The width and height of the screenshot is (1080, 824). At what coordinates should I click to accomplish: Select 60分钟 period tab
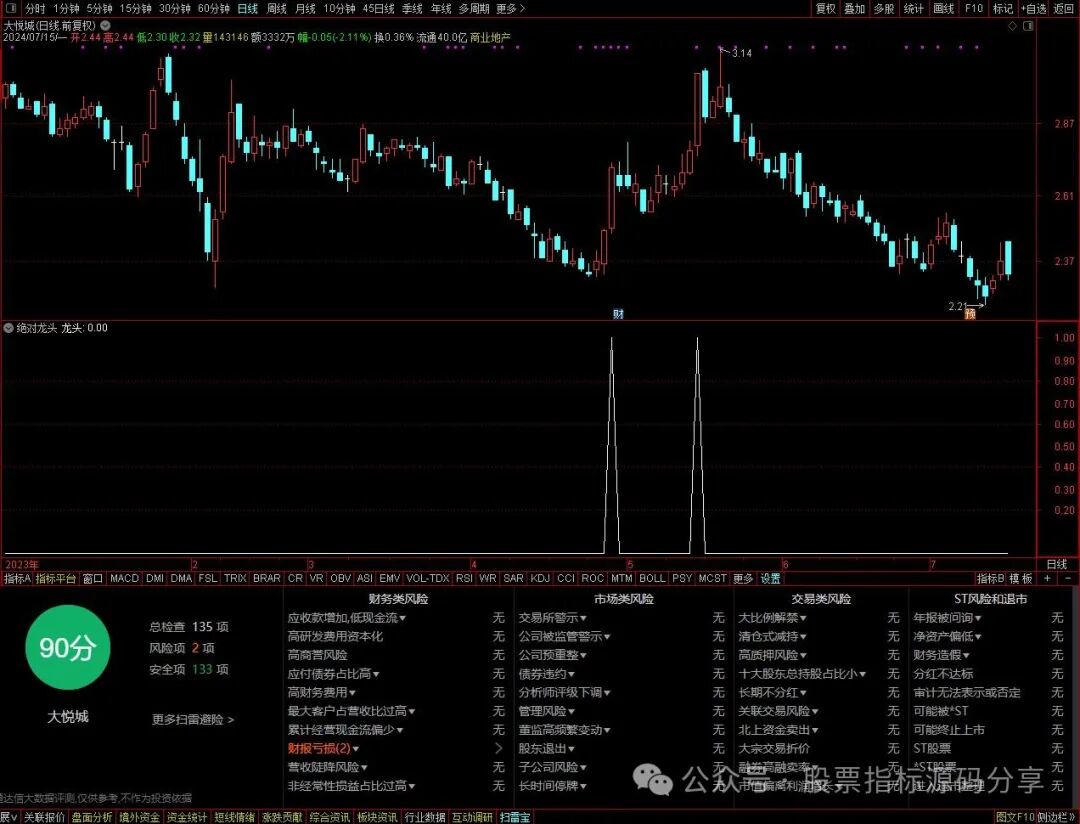tap(214, 8)
